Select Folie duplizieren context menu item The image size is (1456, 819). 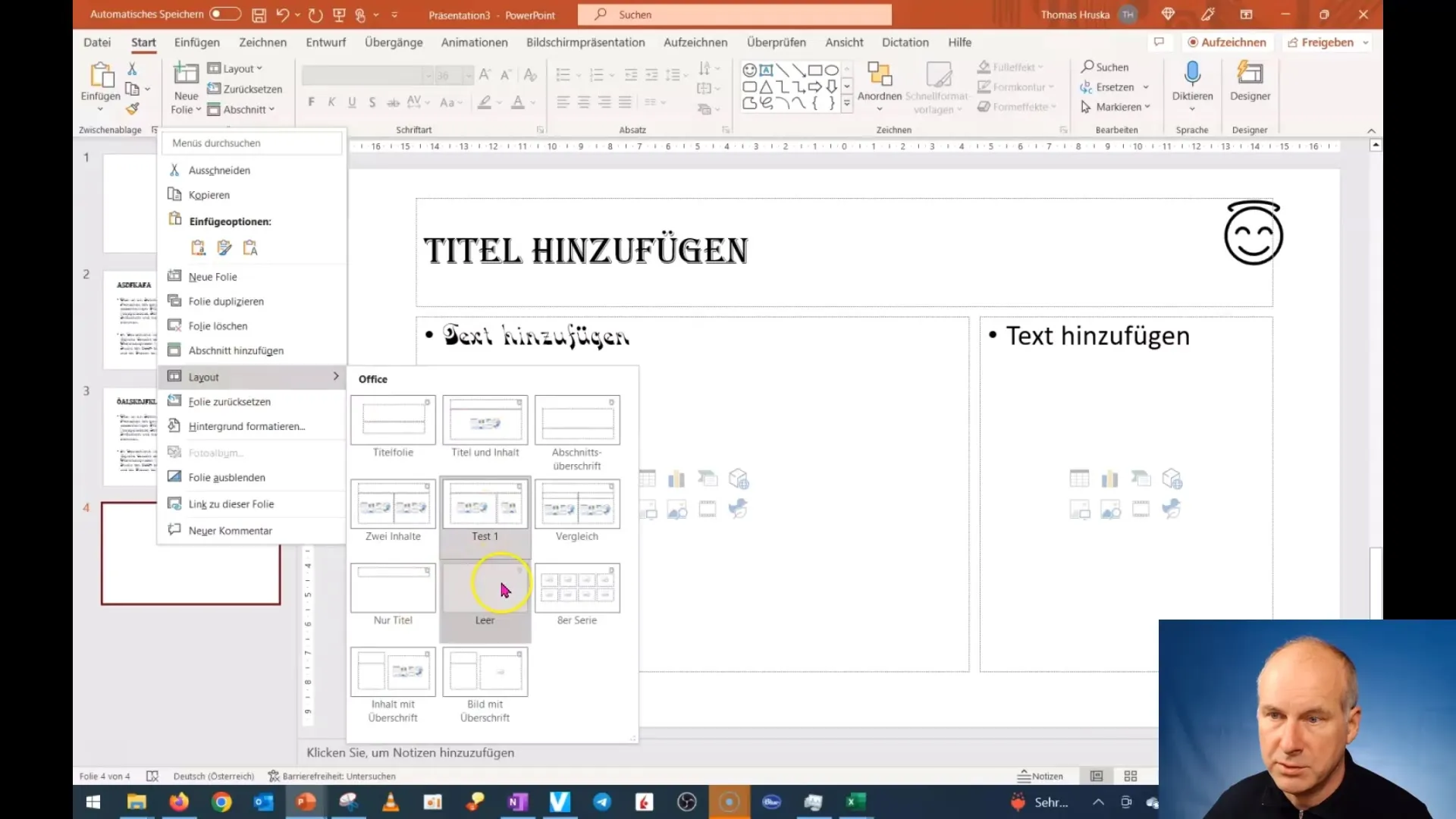click(226, 301)
